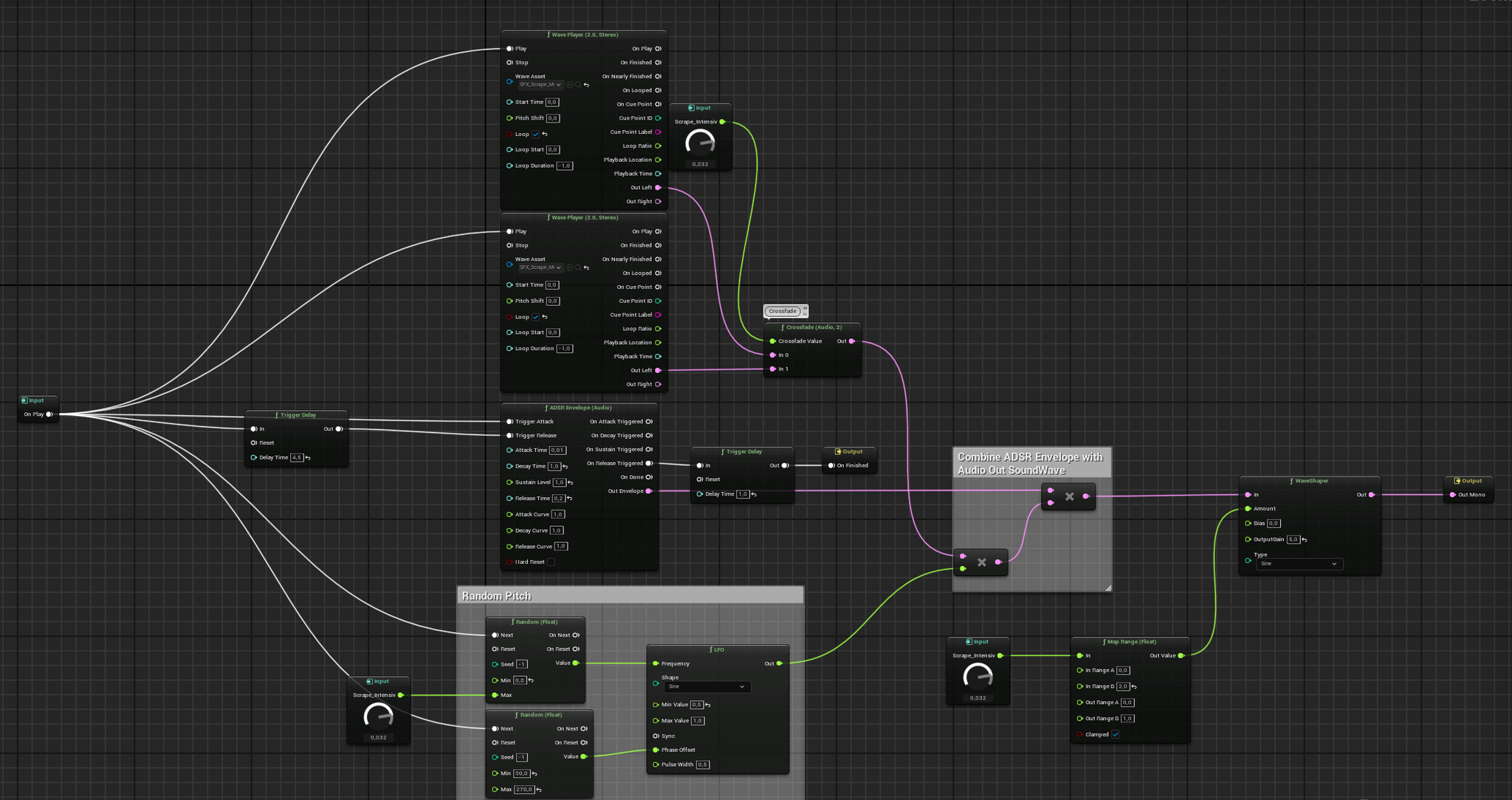The height and width of the screenshot is (800, 1512).
Task: Open Wave Asset dropdown on top Wave Player
Action: (x=540, y=85)
